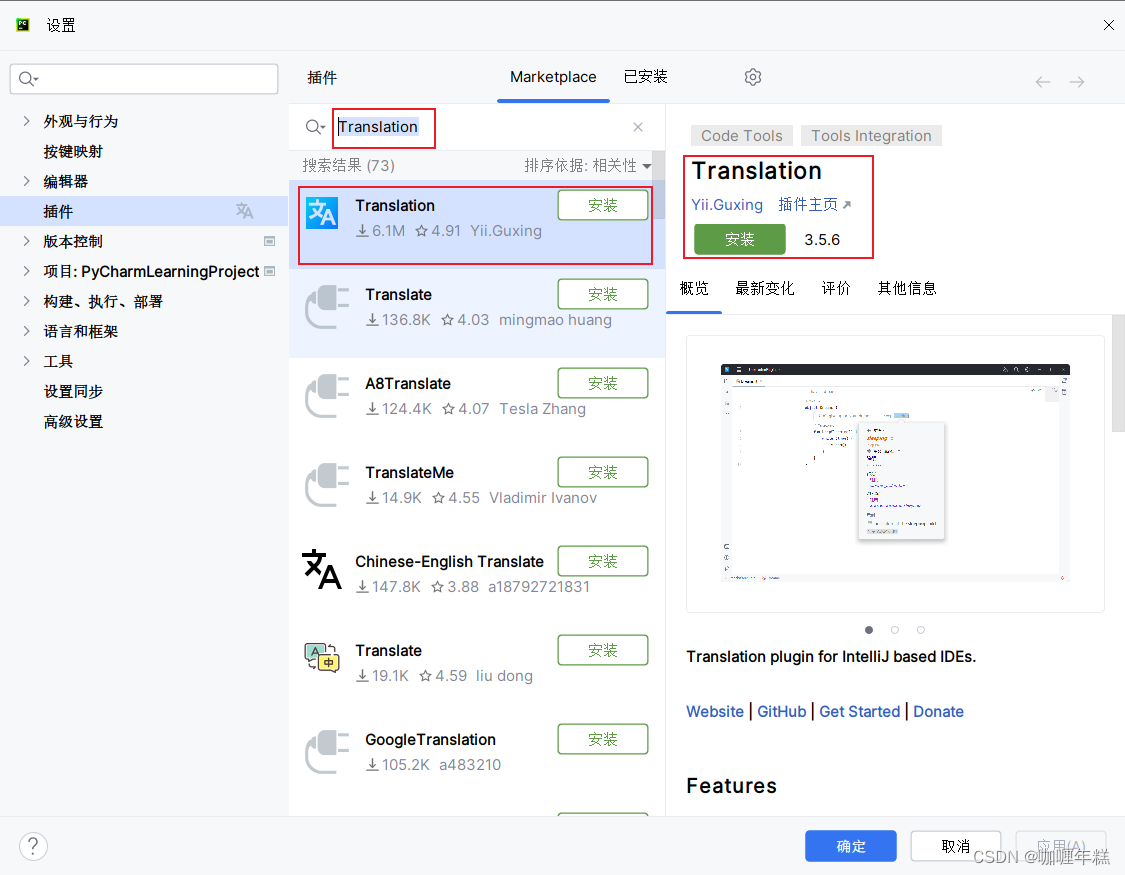
Task: Open the Website link
Action: [715, 711]
